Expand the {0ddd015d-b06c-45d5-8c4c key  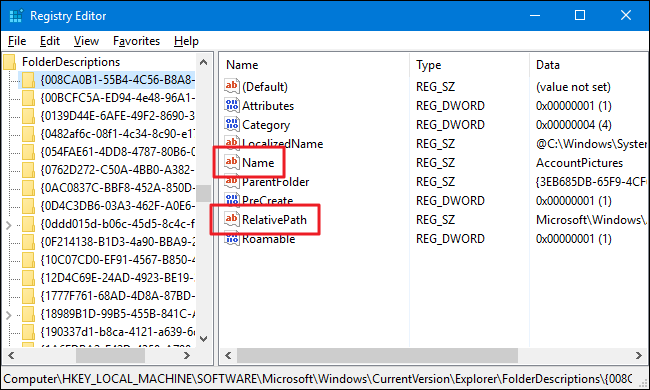(8, 225)
